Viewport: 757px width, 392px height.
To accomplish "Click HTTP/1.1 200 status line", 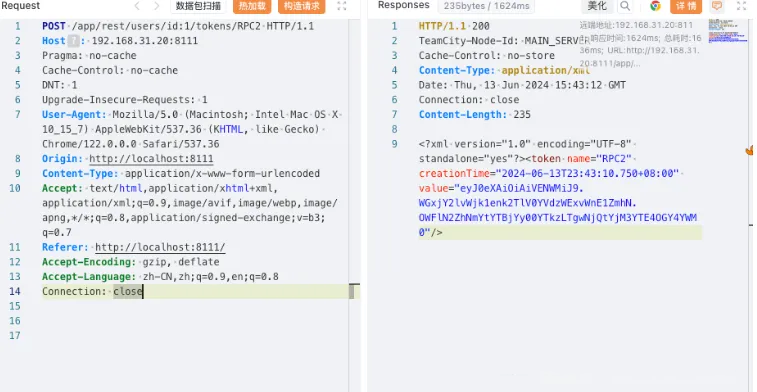I will coord(454,26).
